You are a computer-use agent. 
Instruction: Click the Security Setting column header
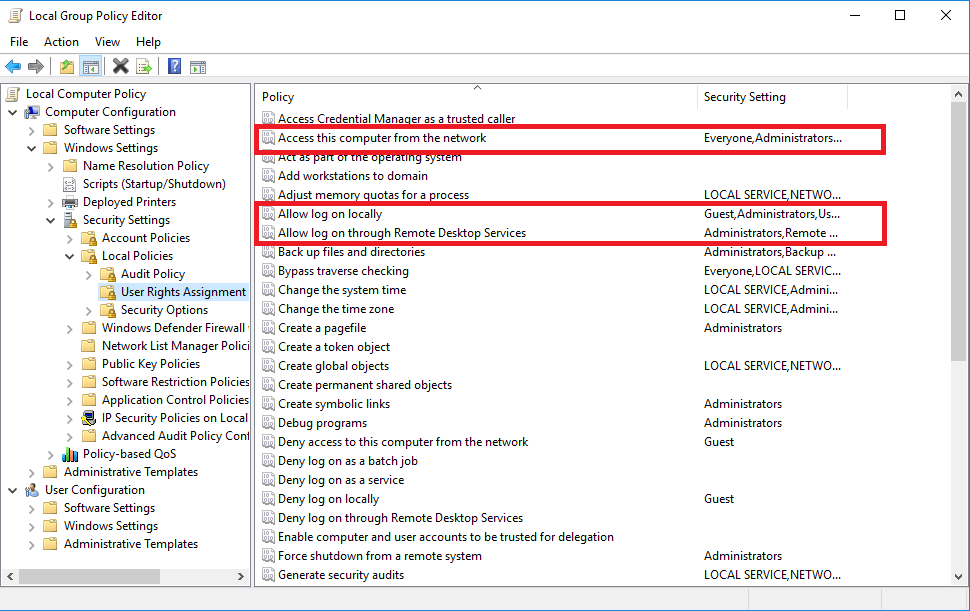pos(771,97)
